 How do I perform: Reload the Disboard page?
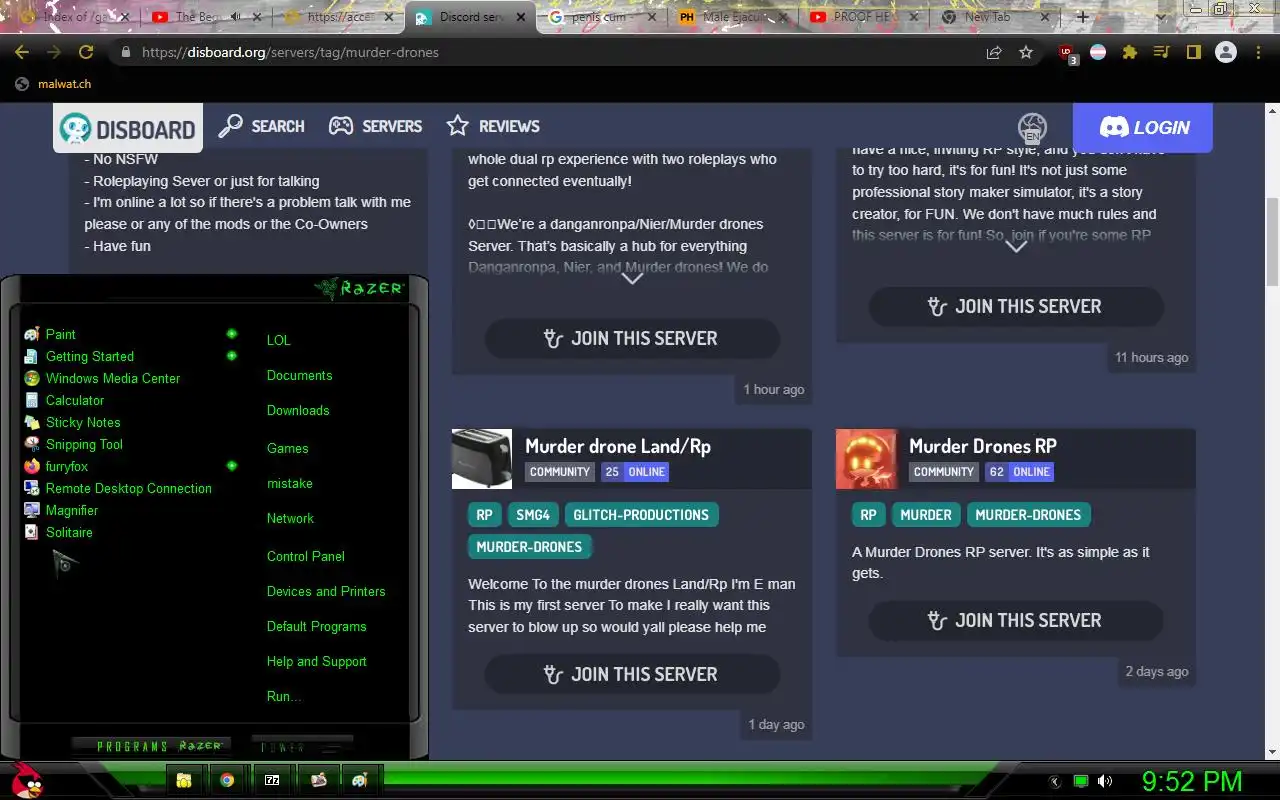86,52
